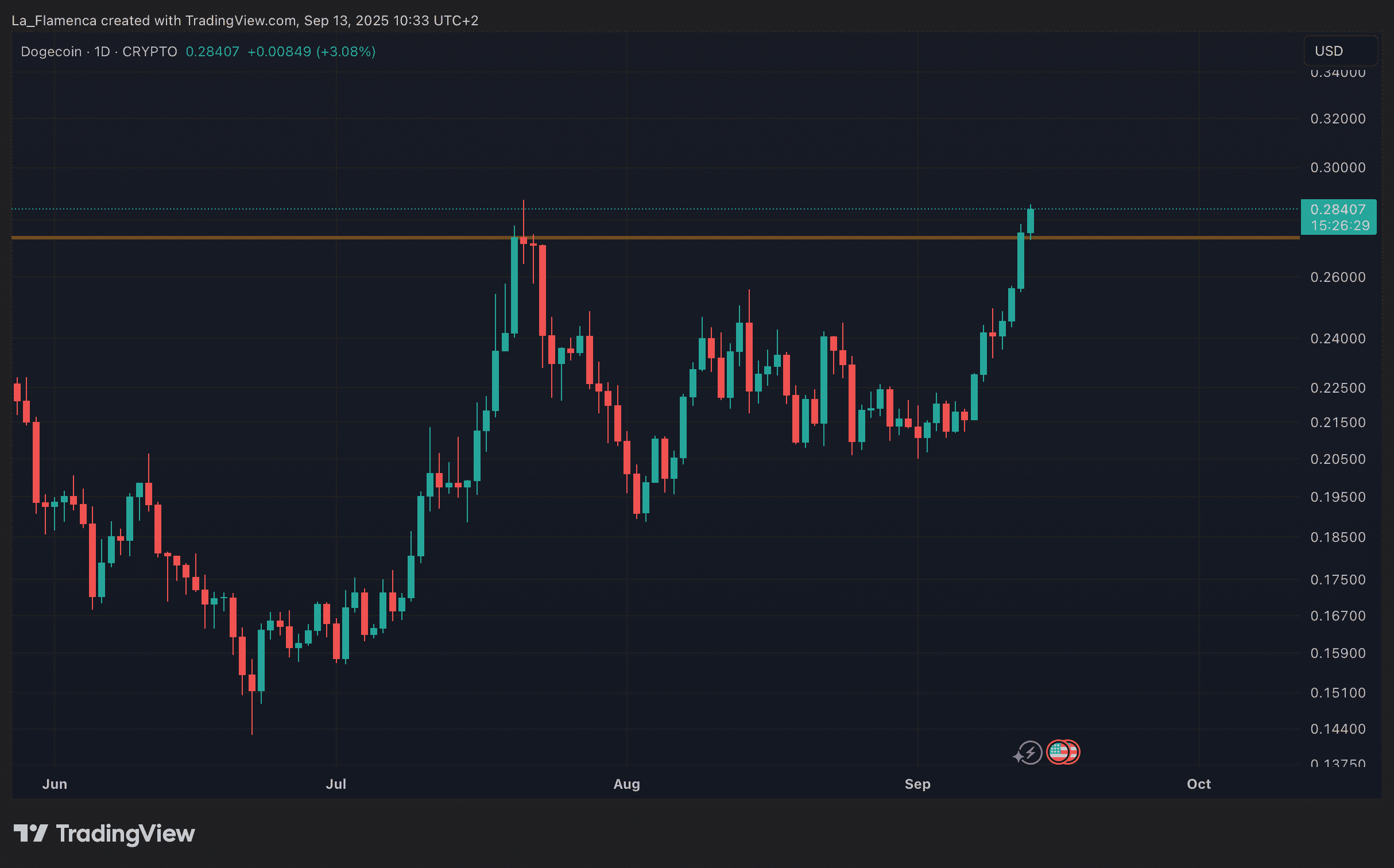
Task: Click the 0.21500 price axis label
Action: (x=1338, y=423)
